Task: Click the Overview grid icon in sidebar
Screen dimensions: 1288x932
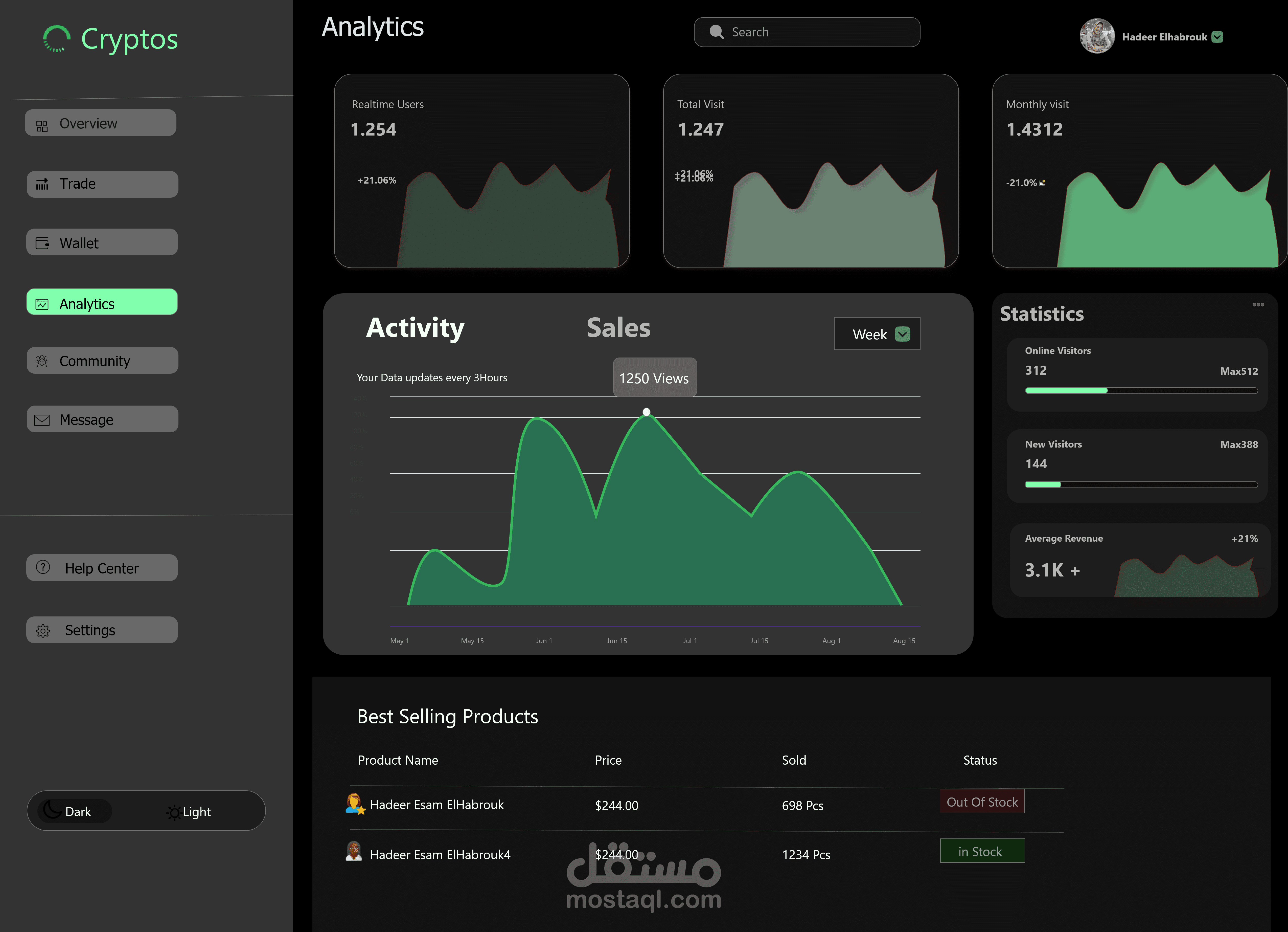Action: pyautogui.click(x=42, y=126)
